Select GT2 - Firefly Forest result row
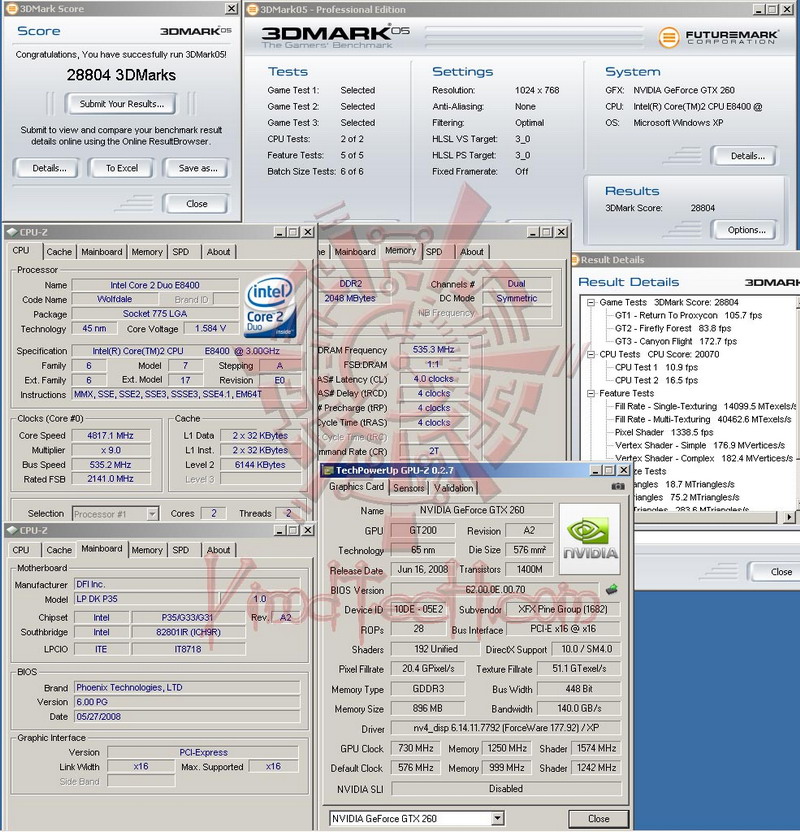Screen dimensions: 800x832 (673, 328)
